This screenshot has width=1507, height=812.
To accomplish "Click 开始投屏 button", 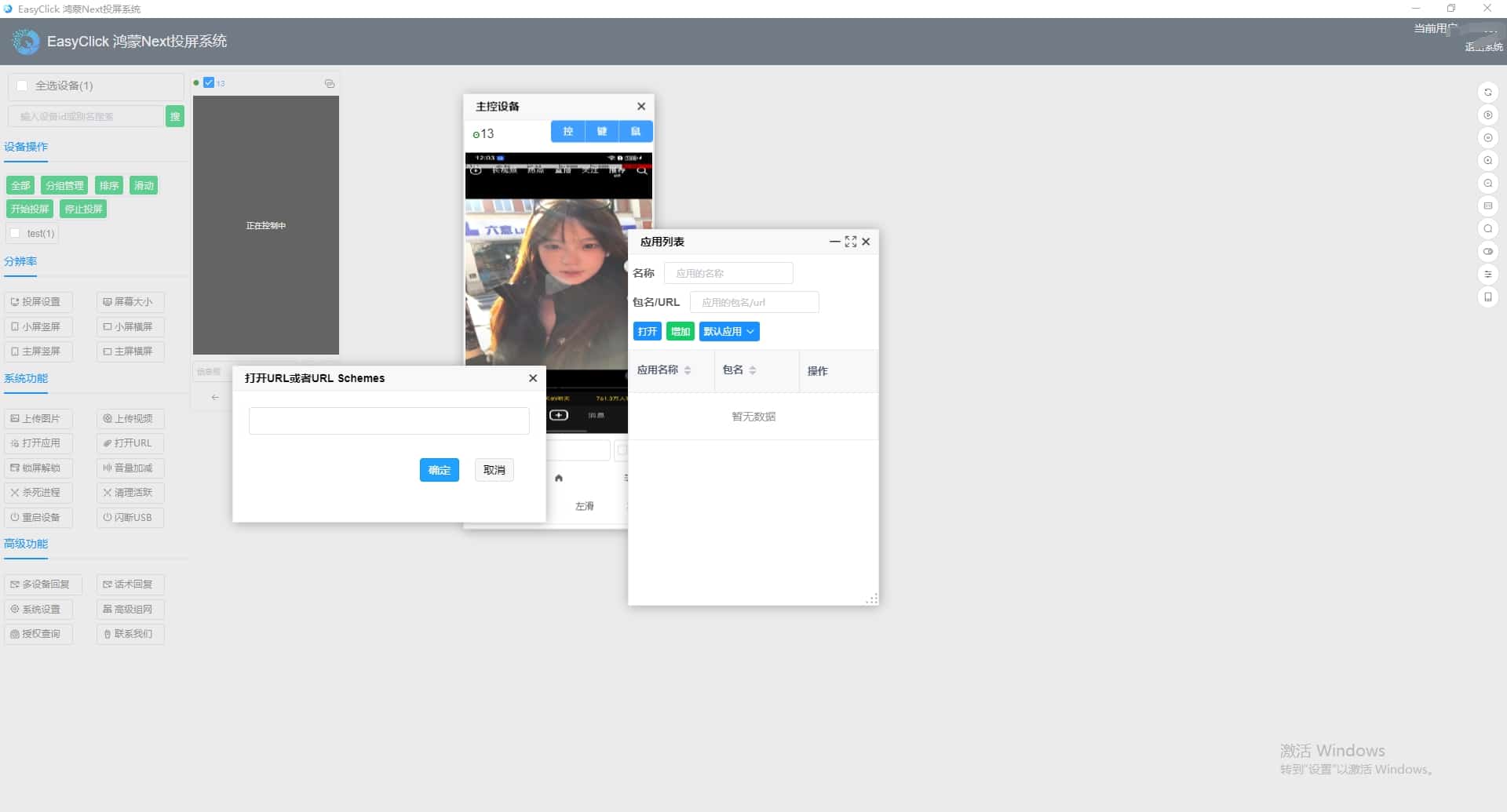I will 30,209.
